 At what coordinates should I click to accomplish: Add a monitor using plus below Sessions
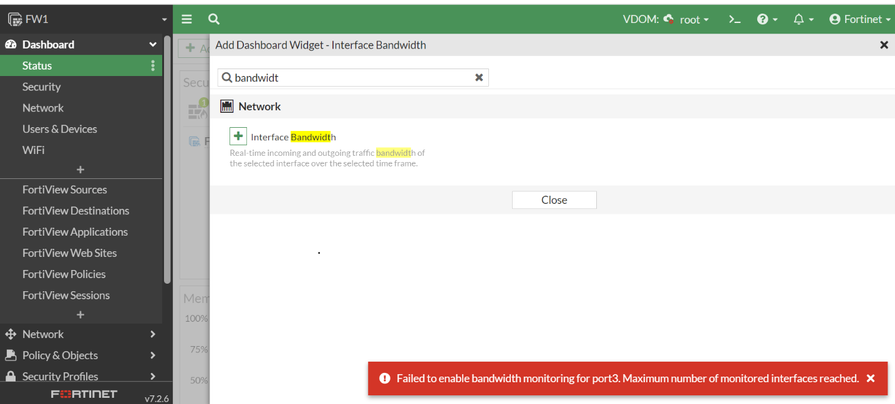point(80,314)
